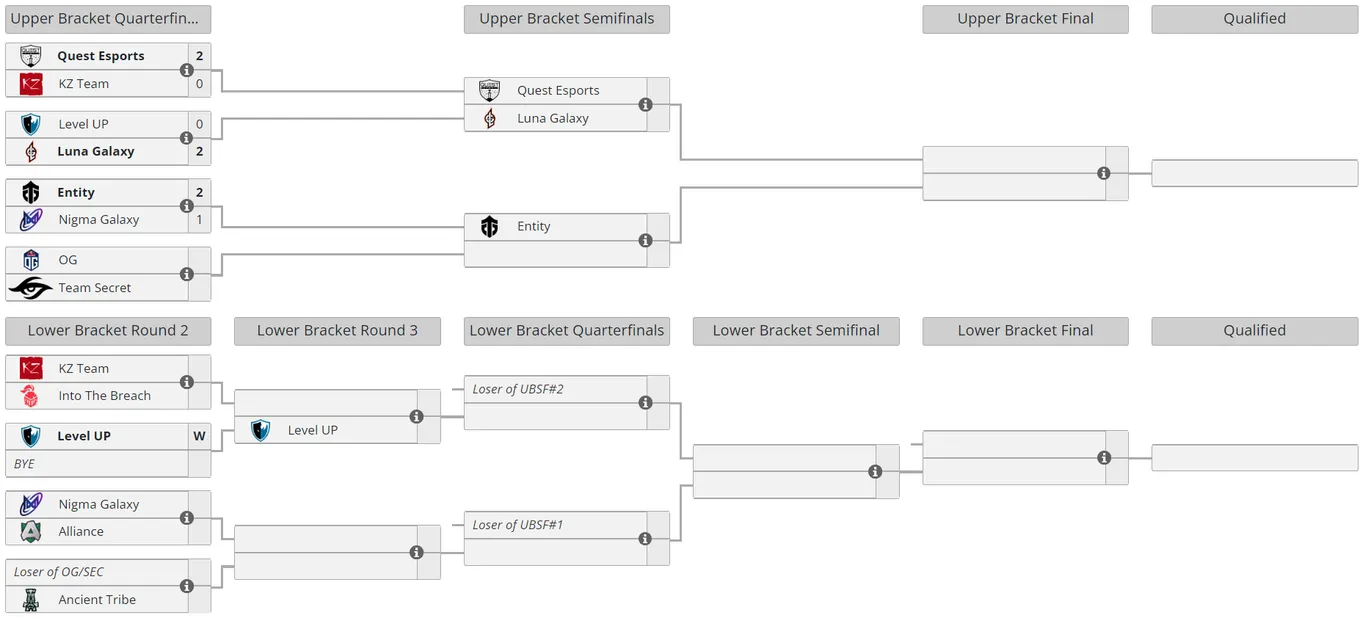The image size is (1360, 618).
Task: Click the Lower Bracket Quarterfinals header
Action: tap(566, 331)
